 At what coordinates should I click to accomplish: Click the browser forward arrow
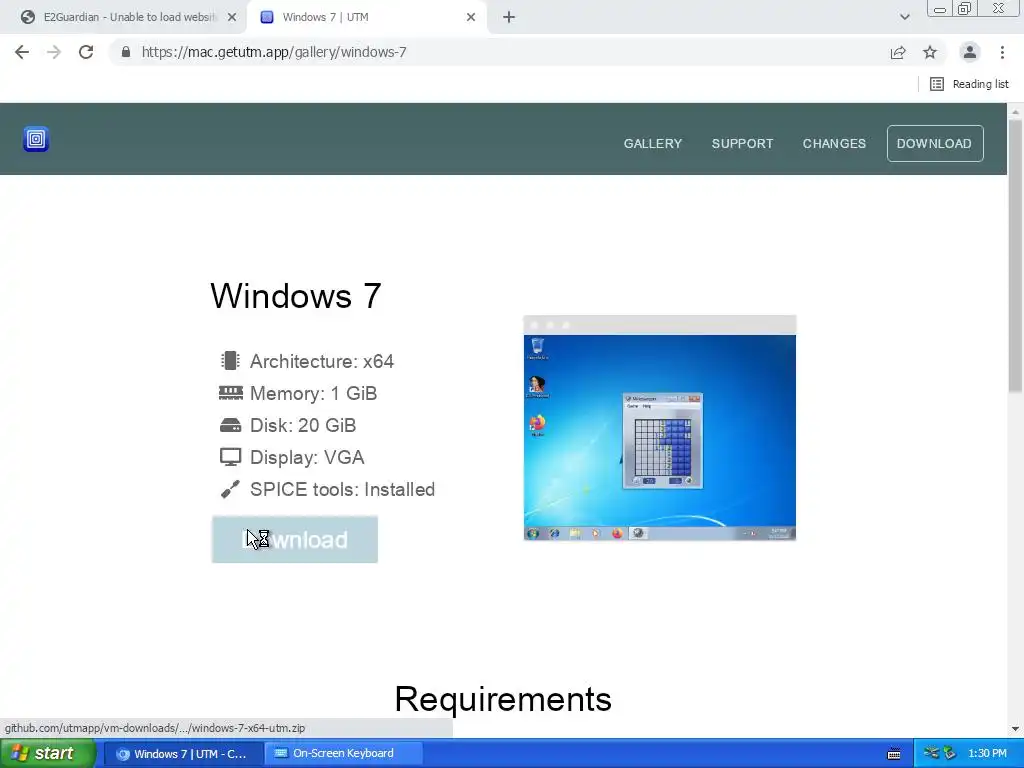pos(54,52)
